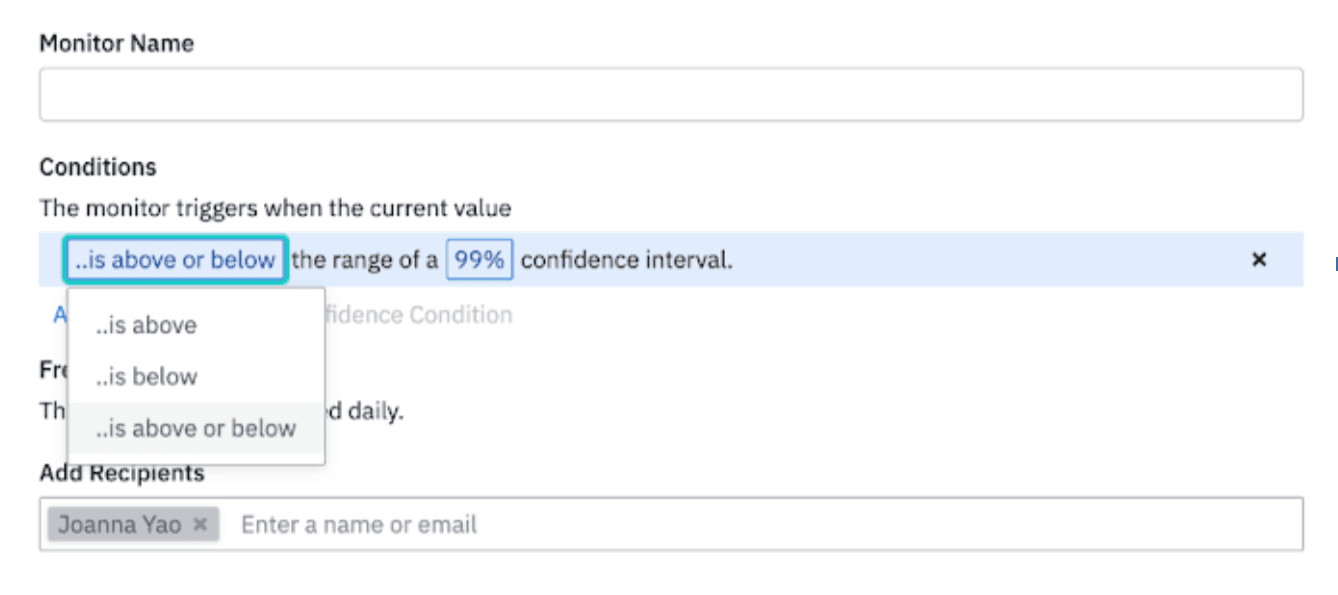
Task: Click the partially hidden Frequency heading
Action: point(53,369)
